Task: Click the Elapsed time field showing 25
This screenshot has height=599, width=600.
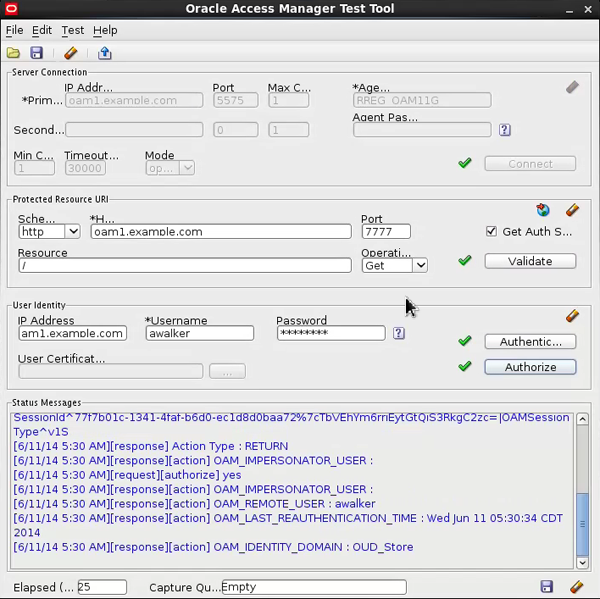Action: [x=102, y=587]
